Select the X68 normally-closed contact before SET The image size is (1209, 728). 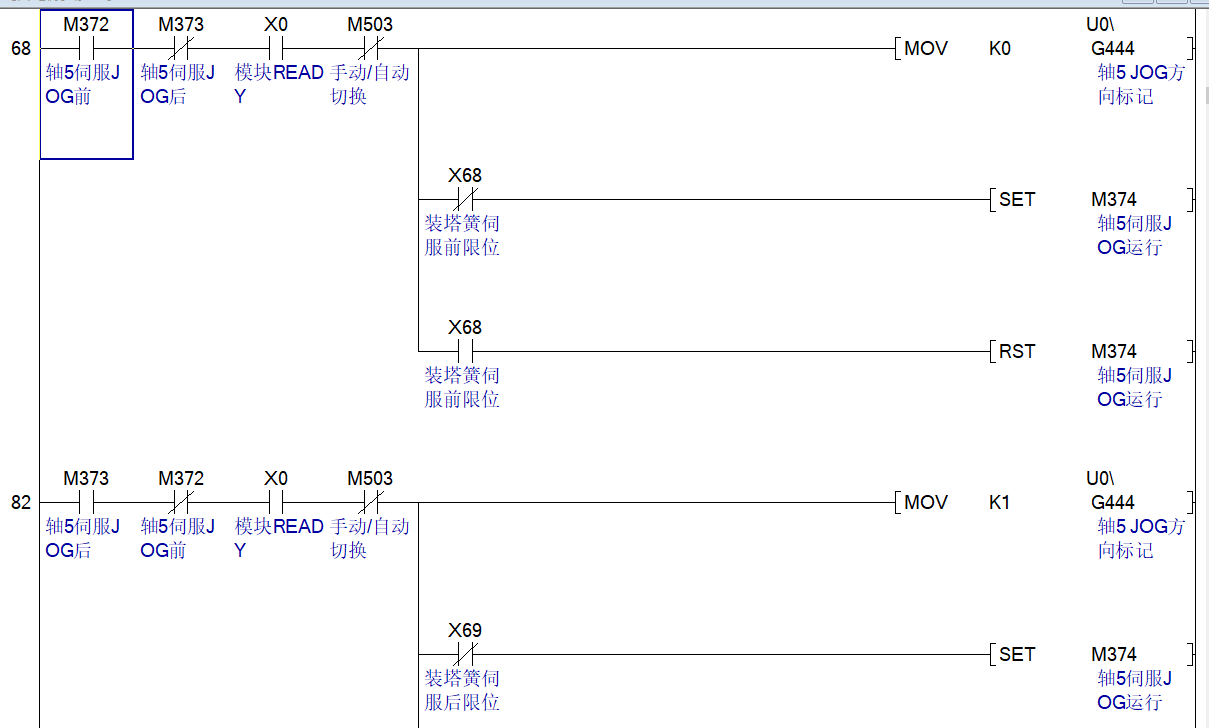[465, 199]
